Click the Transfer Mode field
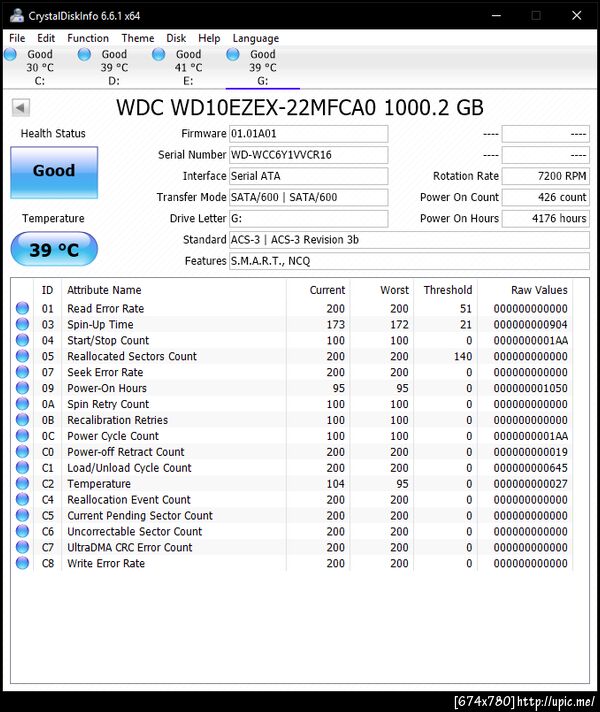The width and height of the screenshot is (600, 712). (308, 198)
